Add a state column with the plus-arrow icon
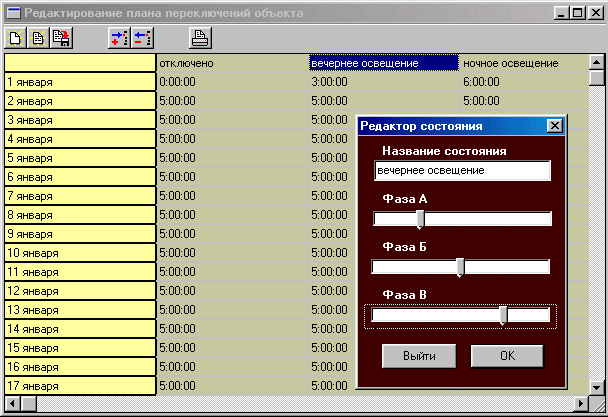Image resolution: width=608 pixels, height=417 pixels. click(119, 38)
